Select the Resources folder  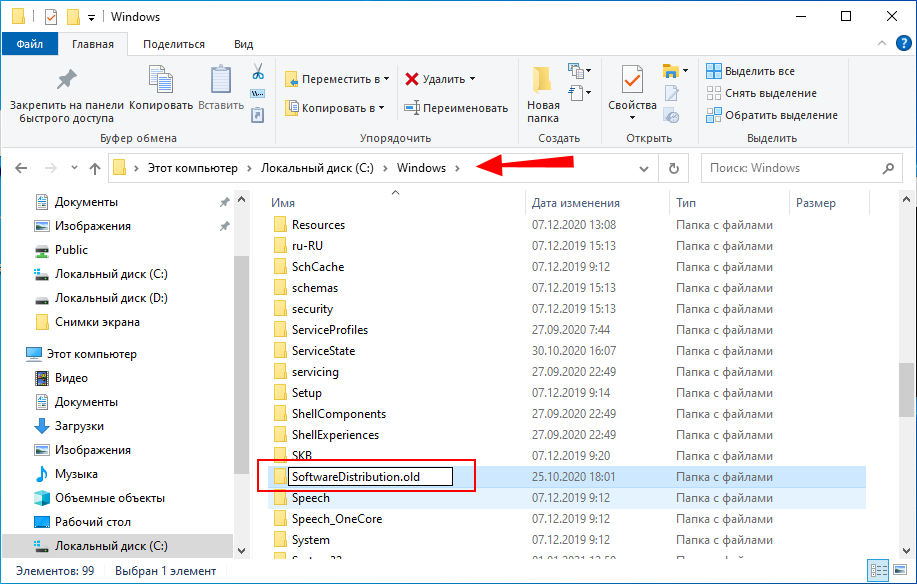point(318,224)
